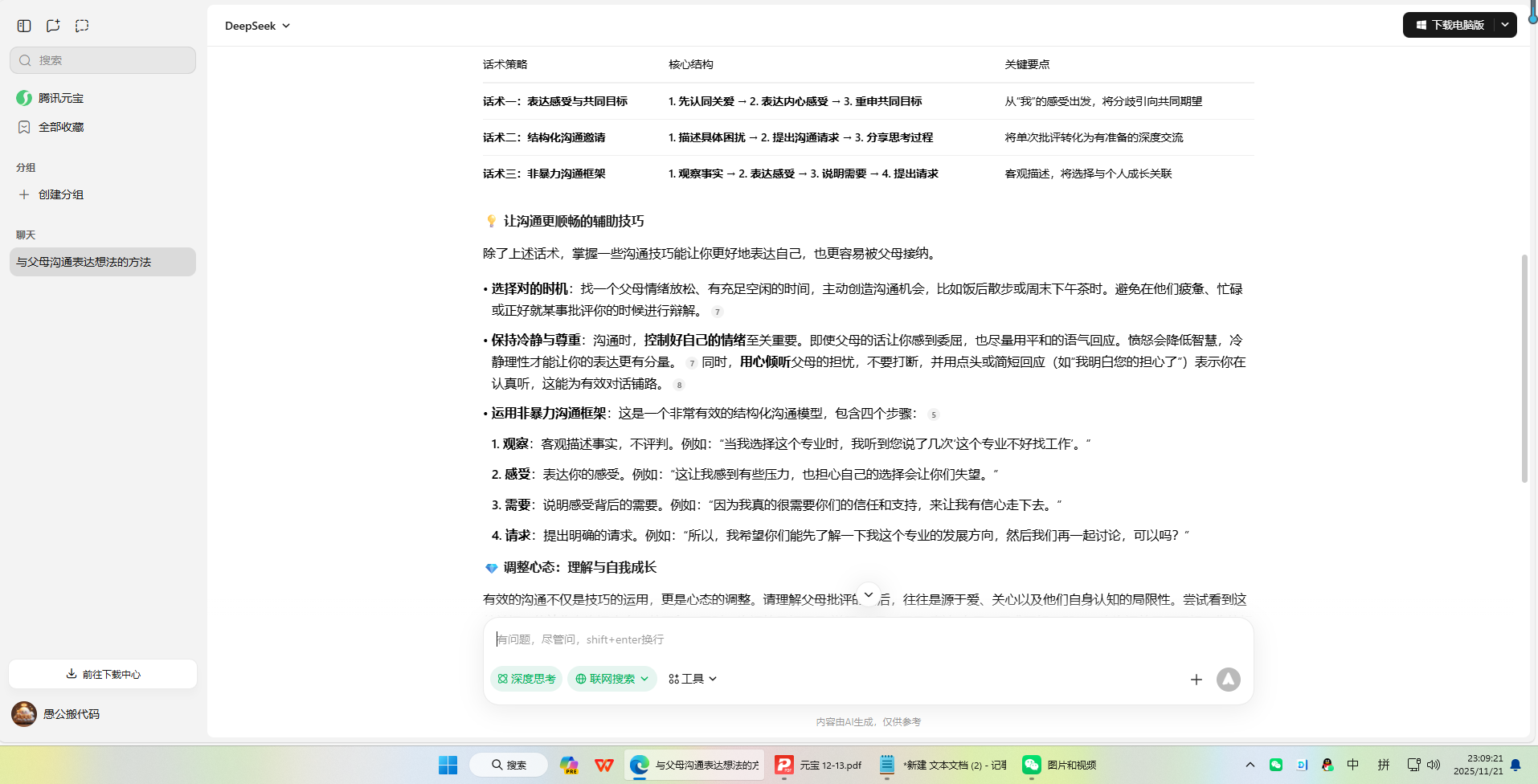
Task: Expand the 联网搜索 options chevron
Action: click(646, 679)
